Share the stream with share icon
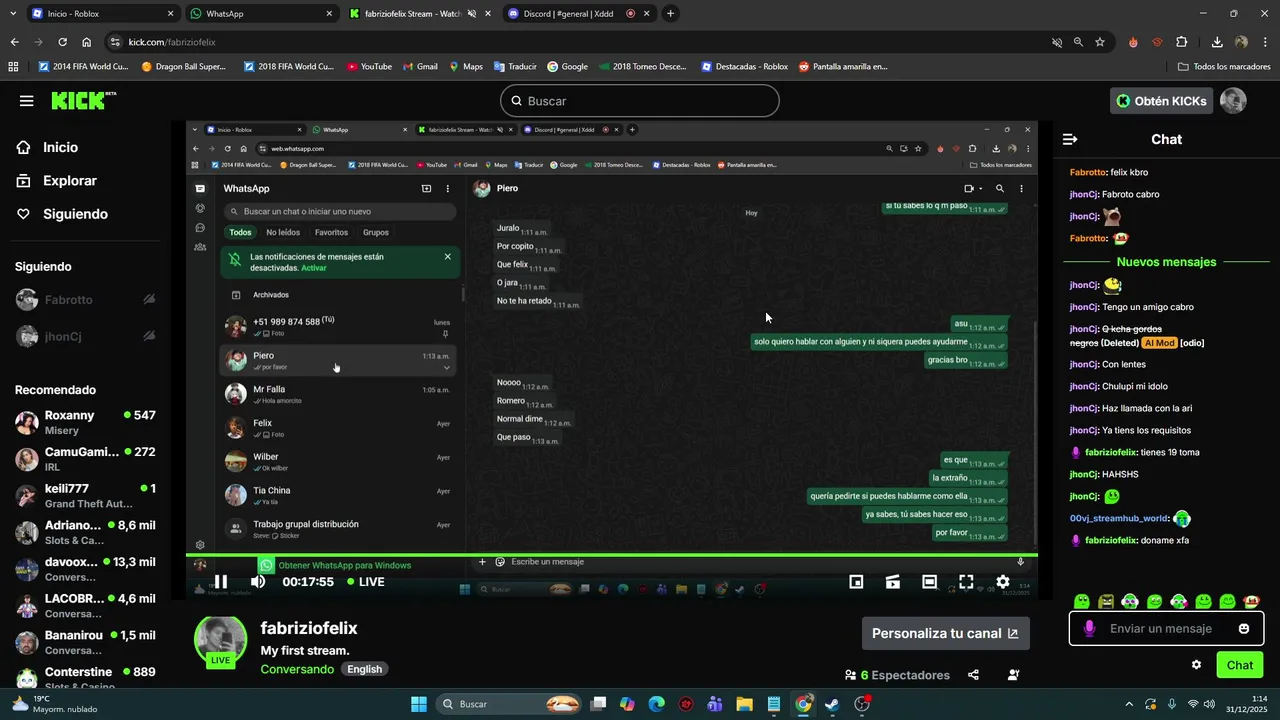1280x720 pixels. 973,675
